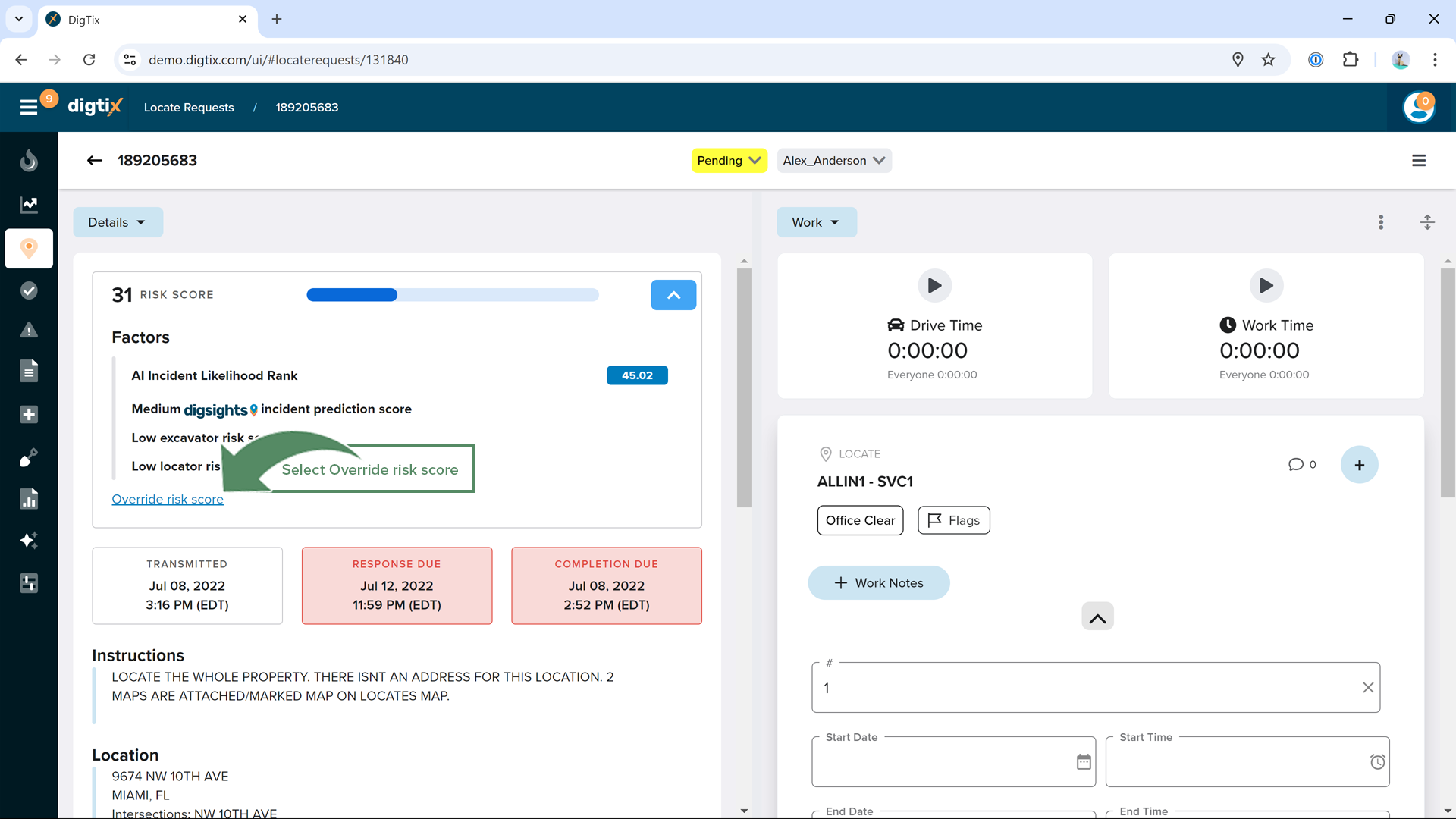Click the risk score progress bar
Screen dimensions: 1456x819
[x=452, y=295]
